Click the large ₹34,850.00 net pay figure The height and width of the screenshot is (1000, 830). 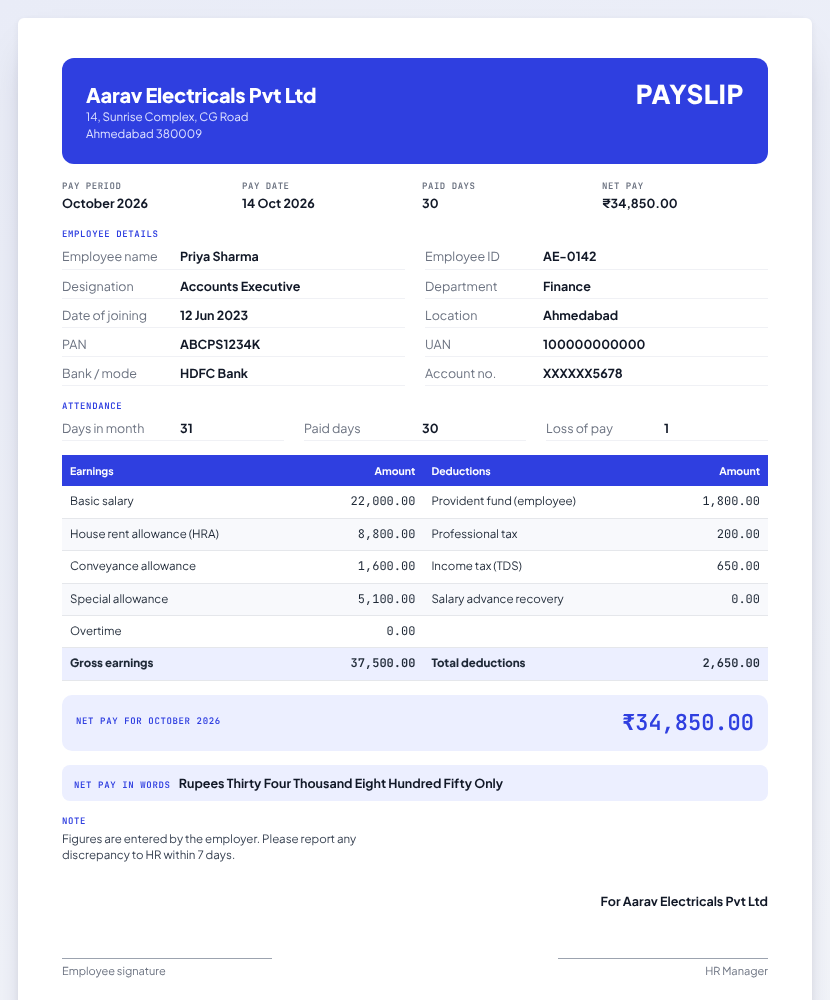[x=688, y=723]
